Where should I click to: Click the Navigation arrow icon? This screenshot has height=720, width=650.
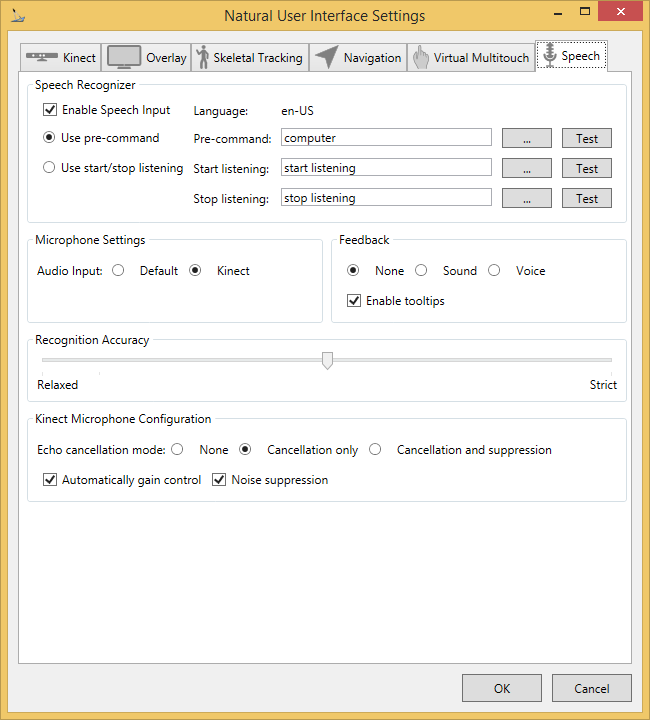point(326,57)
